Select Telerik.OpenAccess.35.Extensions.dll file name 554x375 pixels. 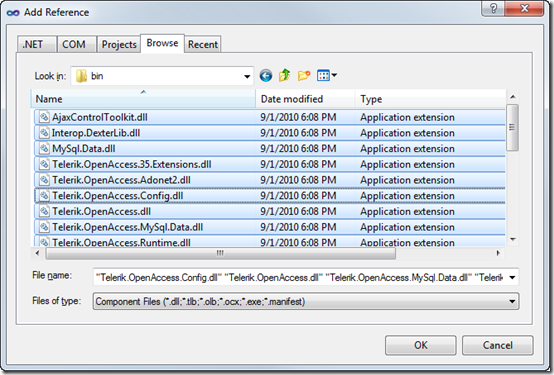pyautogui.click(x=132, y=164)
